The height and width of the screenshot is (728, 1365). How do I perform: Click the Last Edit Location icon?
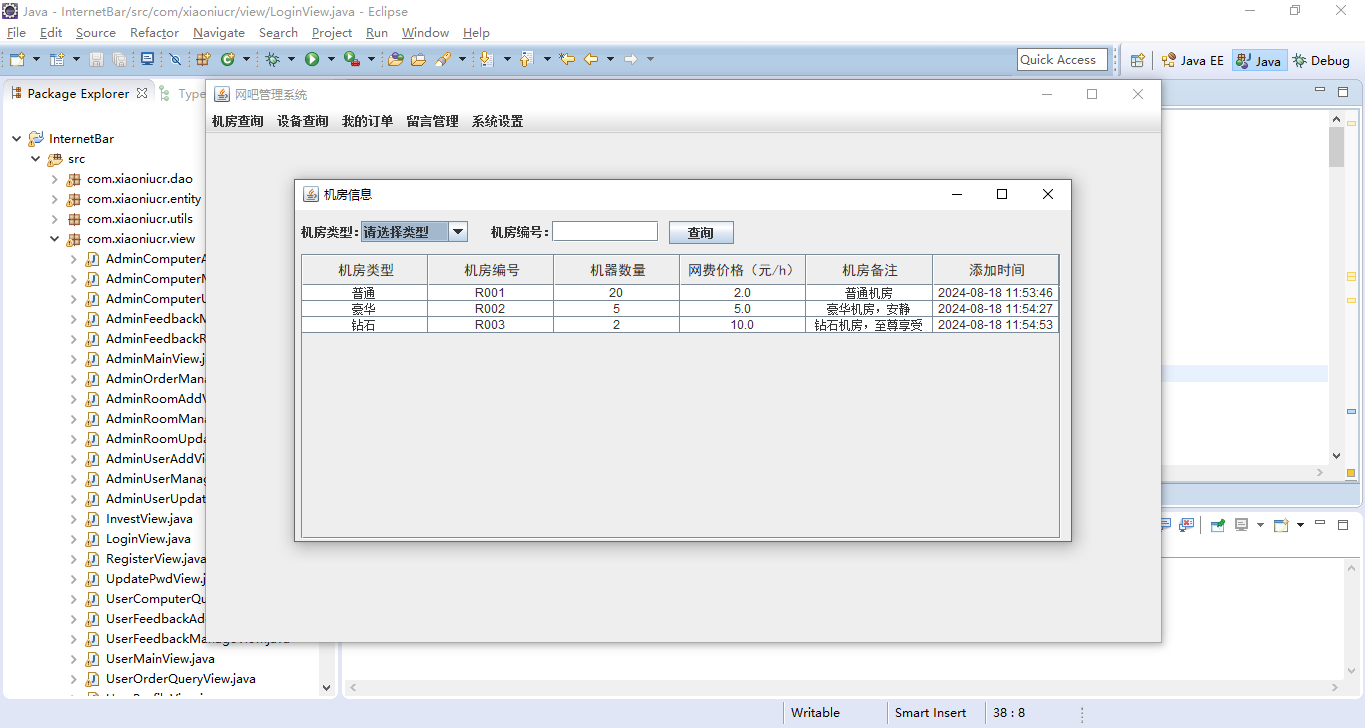(567, 60)
